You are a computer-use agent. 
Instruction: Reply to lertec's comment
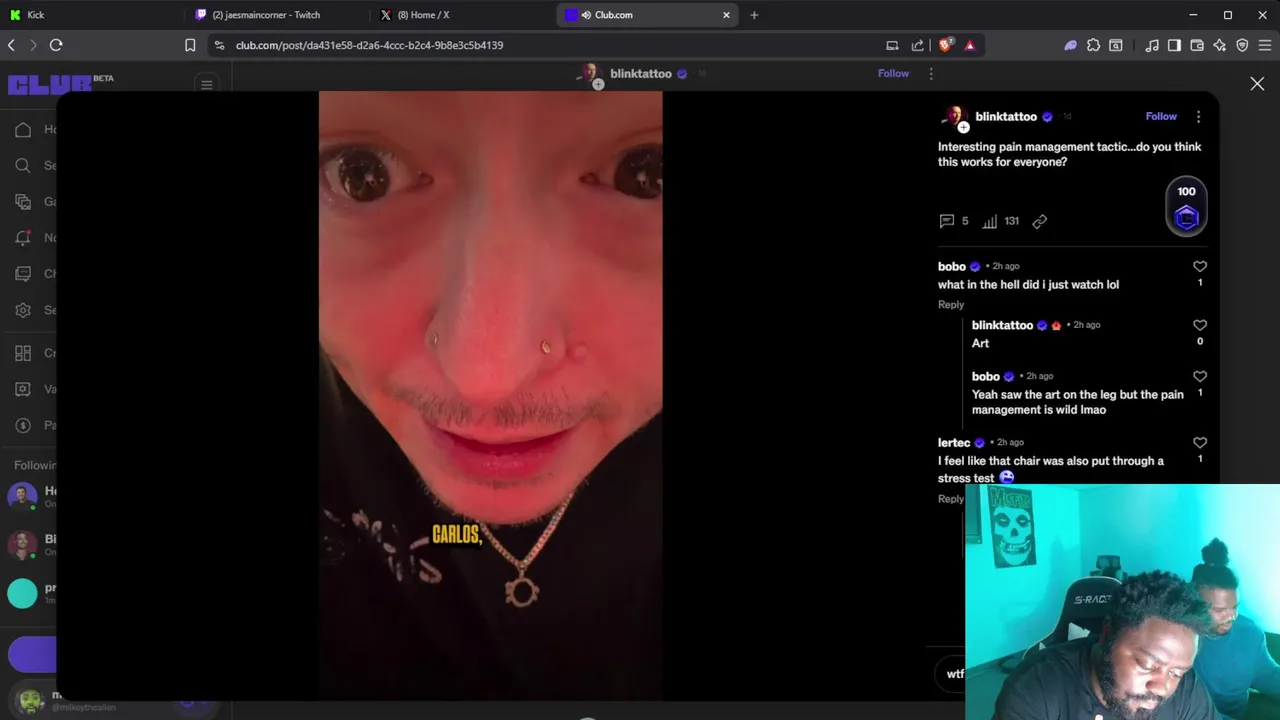(951, 499)
